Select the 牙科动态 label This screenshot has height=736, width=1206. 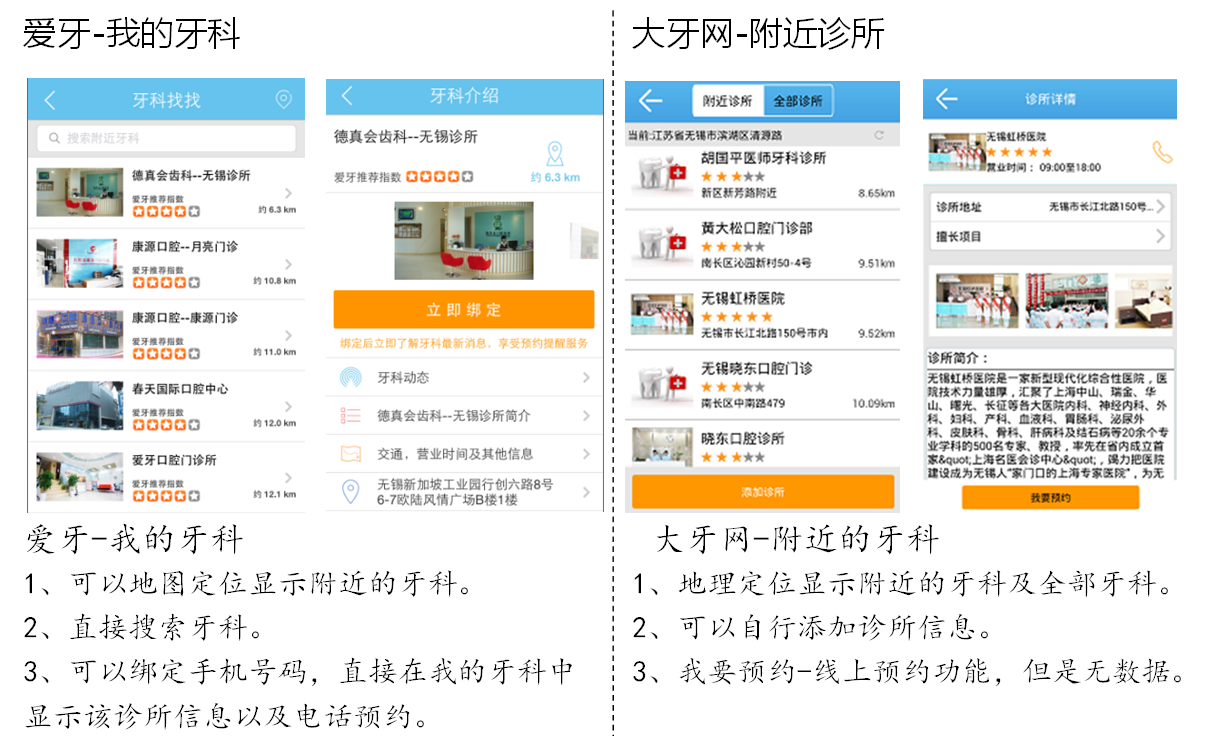[403, 378]
